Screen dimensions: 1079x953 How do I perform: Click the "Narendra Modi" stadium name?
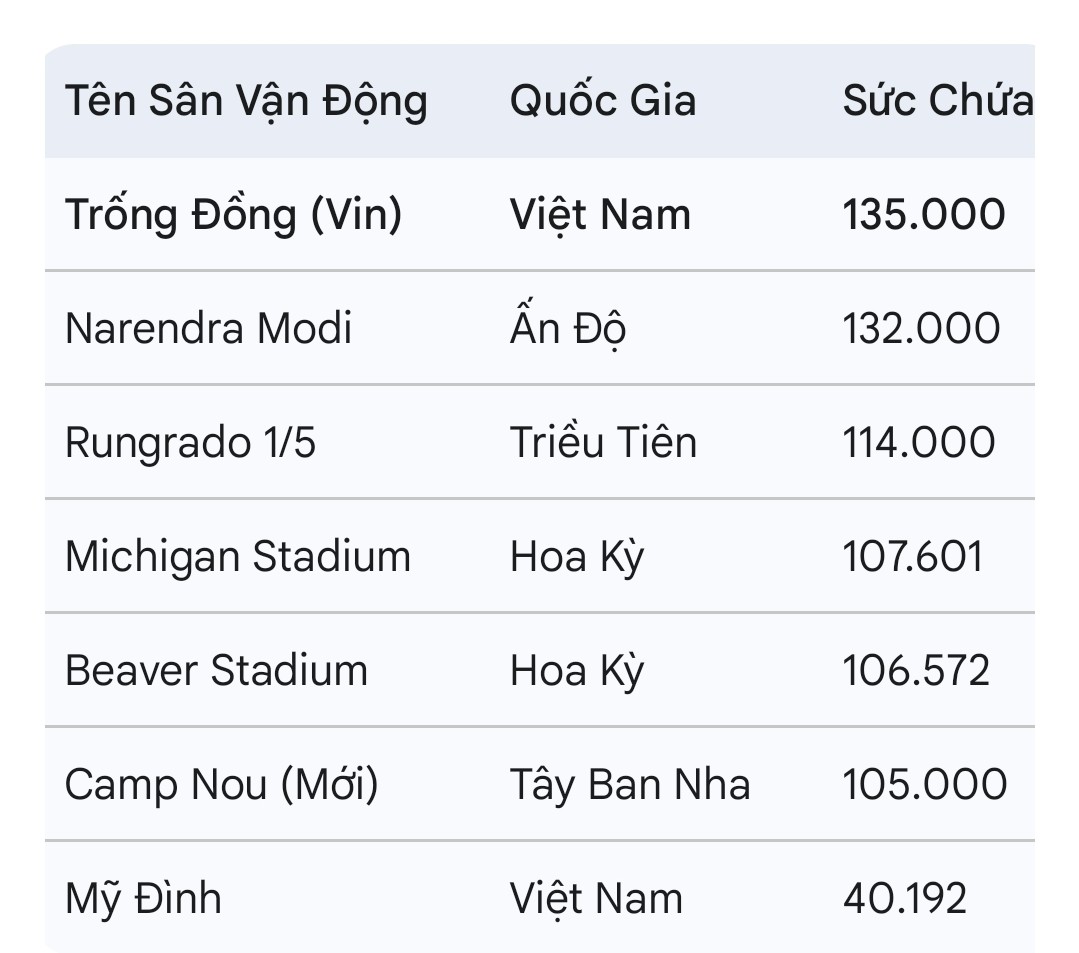(x=208, y=329)
